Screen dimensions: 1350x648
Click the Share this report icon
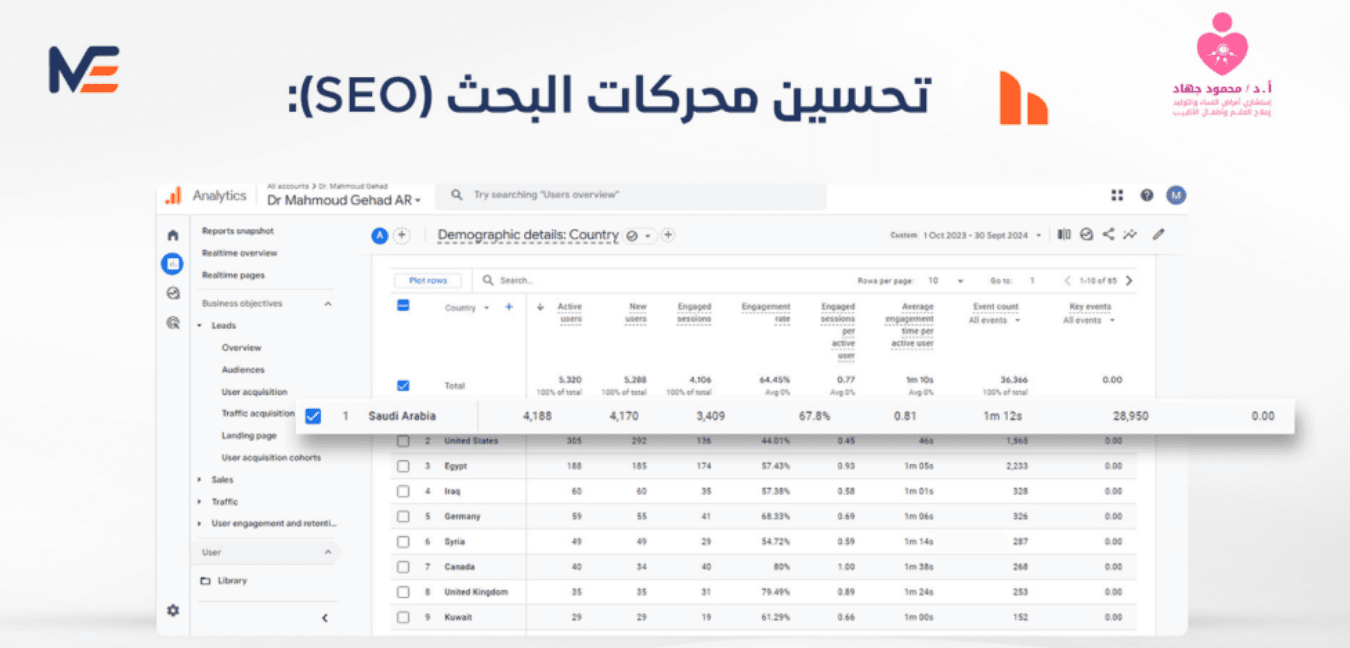(1108, 235)
